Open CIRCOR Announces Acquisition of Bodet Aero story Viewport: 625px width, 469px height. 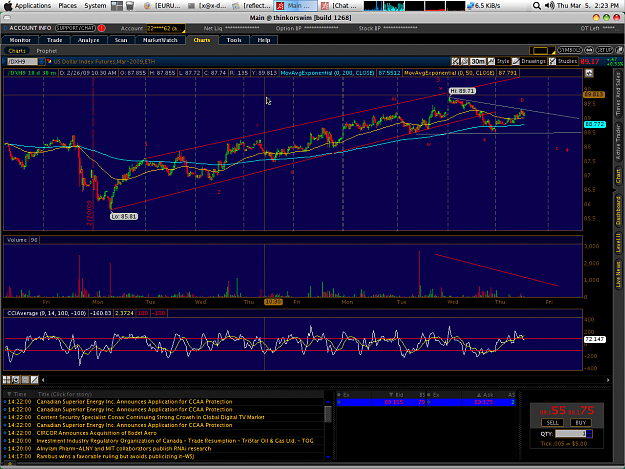pos(96,433)
